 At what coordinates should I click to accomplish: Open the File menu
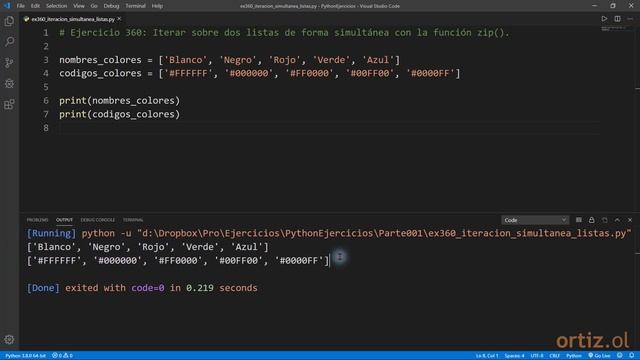pos(21,6)
